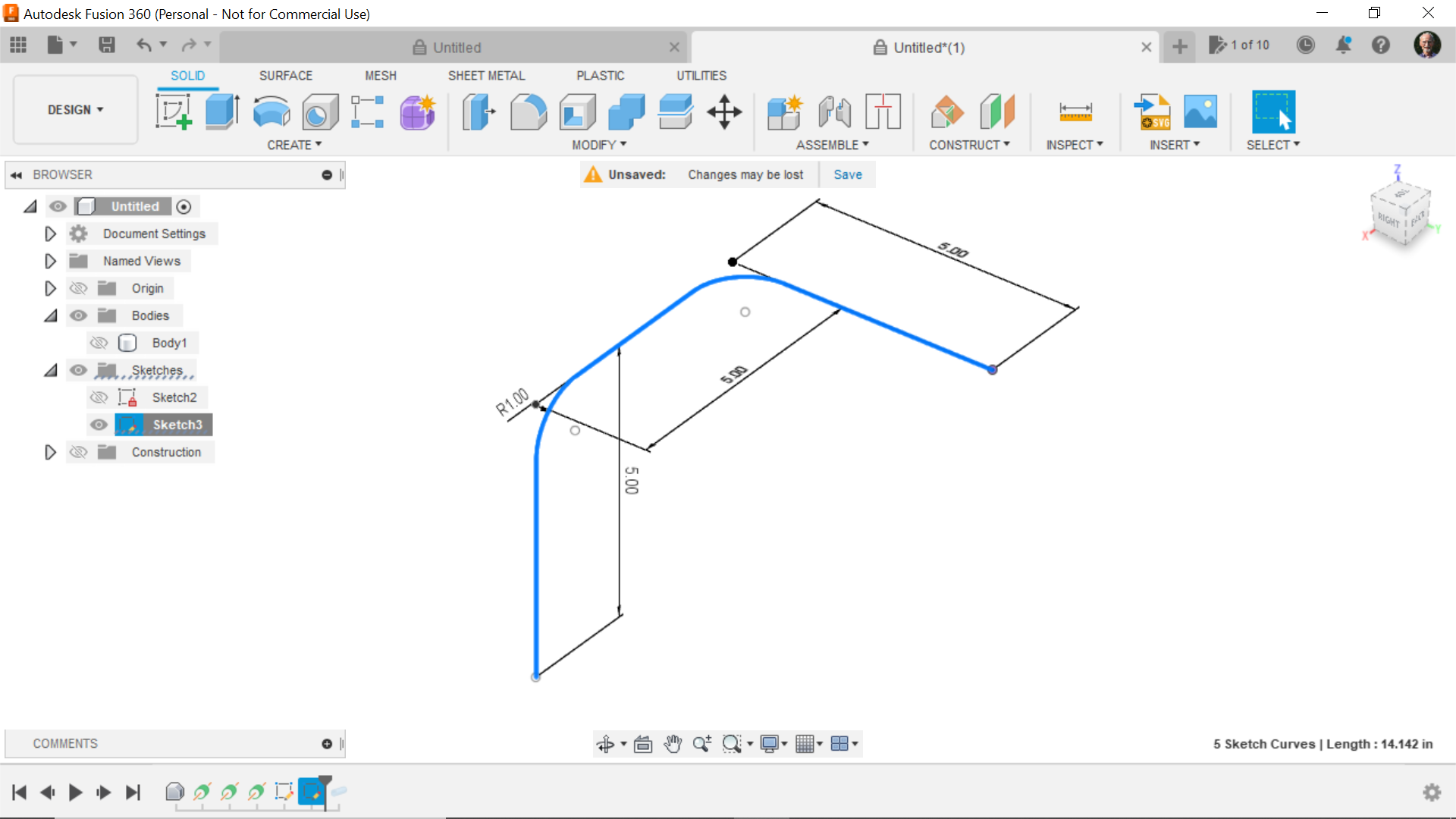Open the Extrude tool

(221, 112)
